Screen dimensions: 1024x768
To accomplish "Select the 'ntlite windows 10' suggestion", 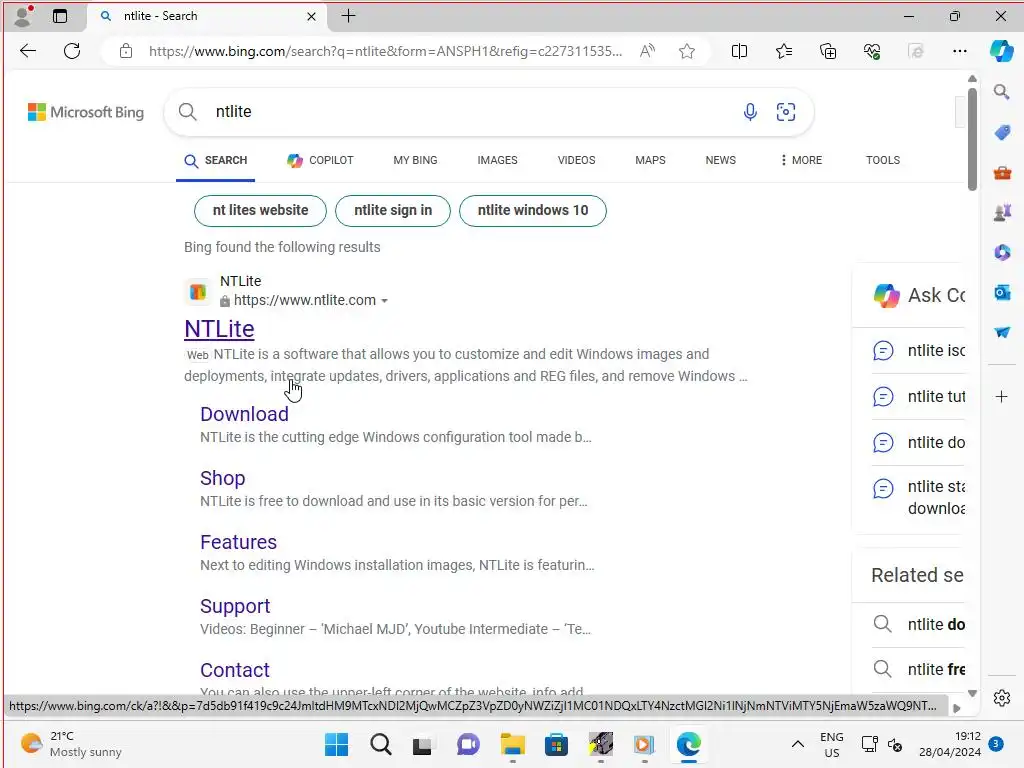I will click(x=532, y=210).
